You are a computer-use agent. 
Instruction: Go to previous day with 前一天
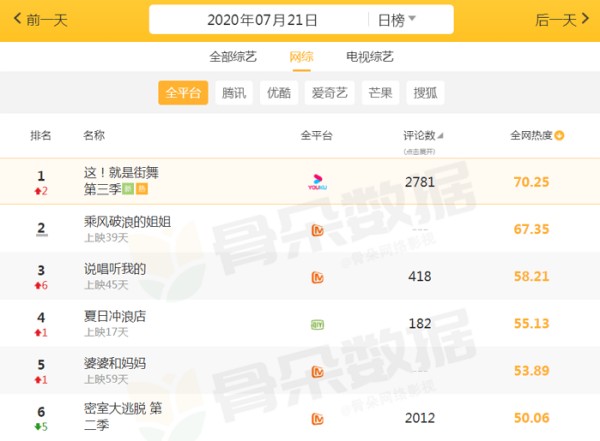point(41,20)
